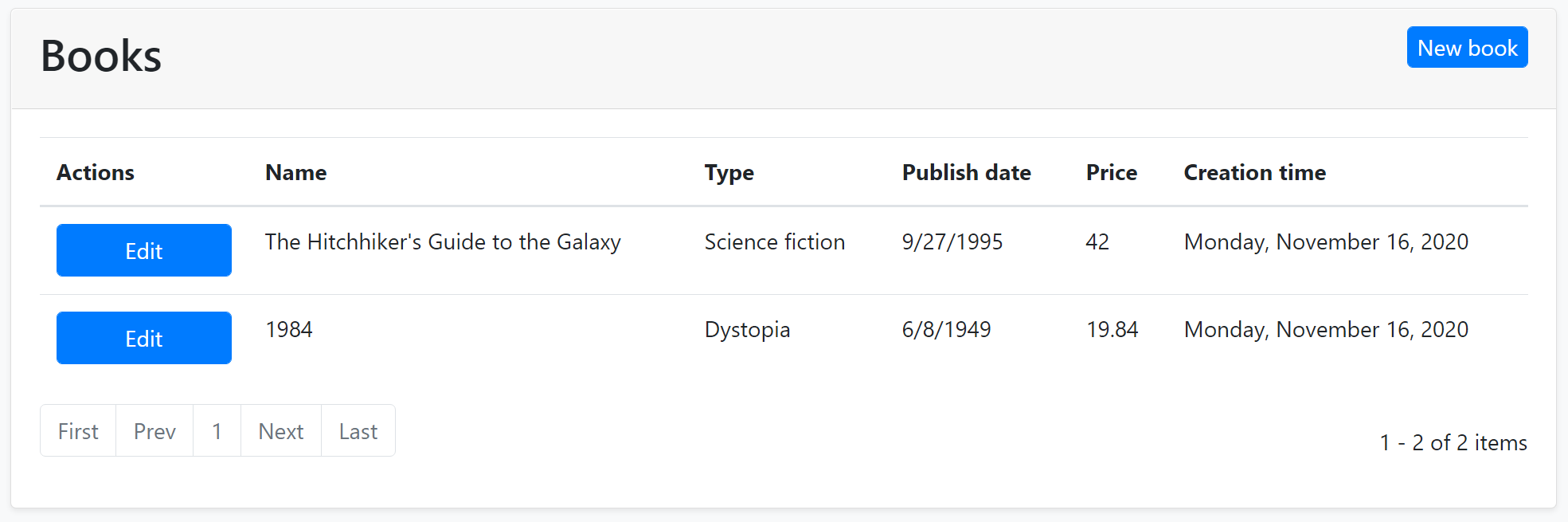
Task: Click the Name column header
Action: click(x=295, y=173)
